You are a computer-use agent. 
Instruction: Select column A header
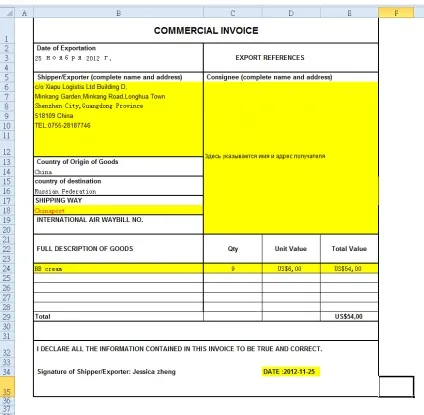(24, 13)
